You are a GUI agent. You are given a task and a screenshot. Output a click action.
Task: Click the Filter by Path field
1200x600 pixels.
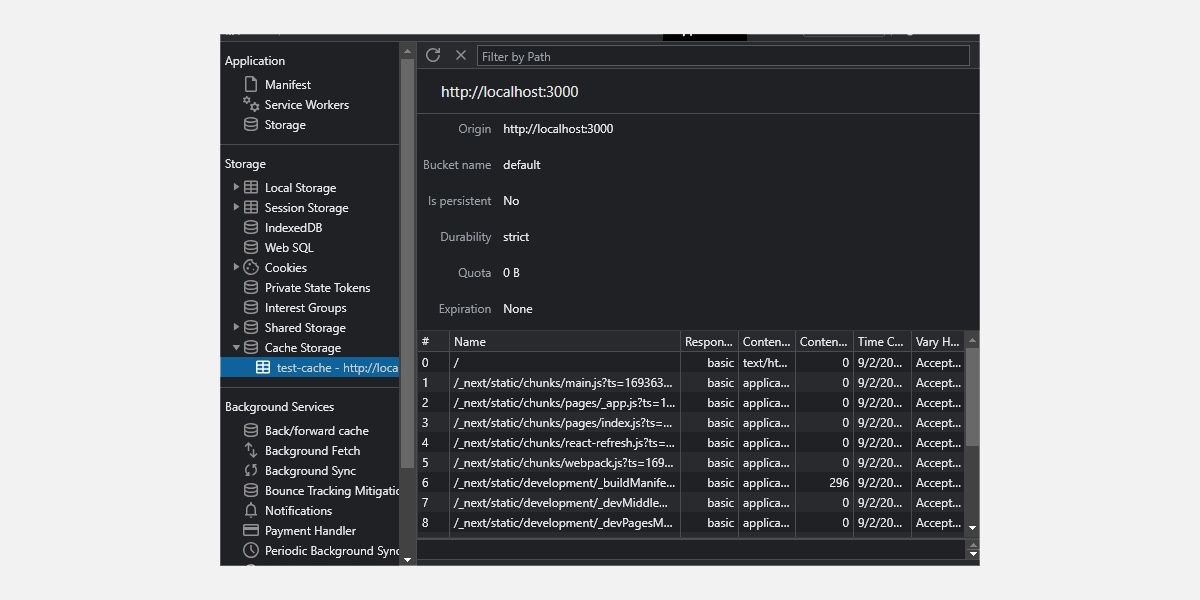(x=722, y=56)
